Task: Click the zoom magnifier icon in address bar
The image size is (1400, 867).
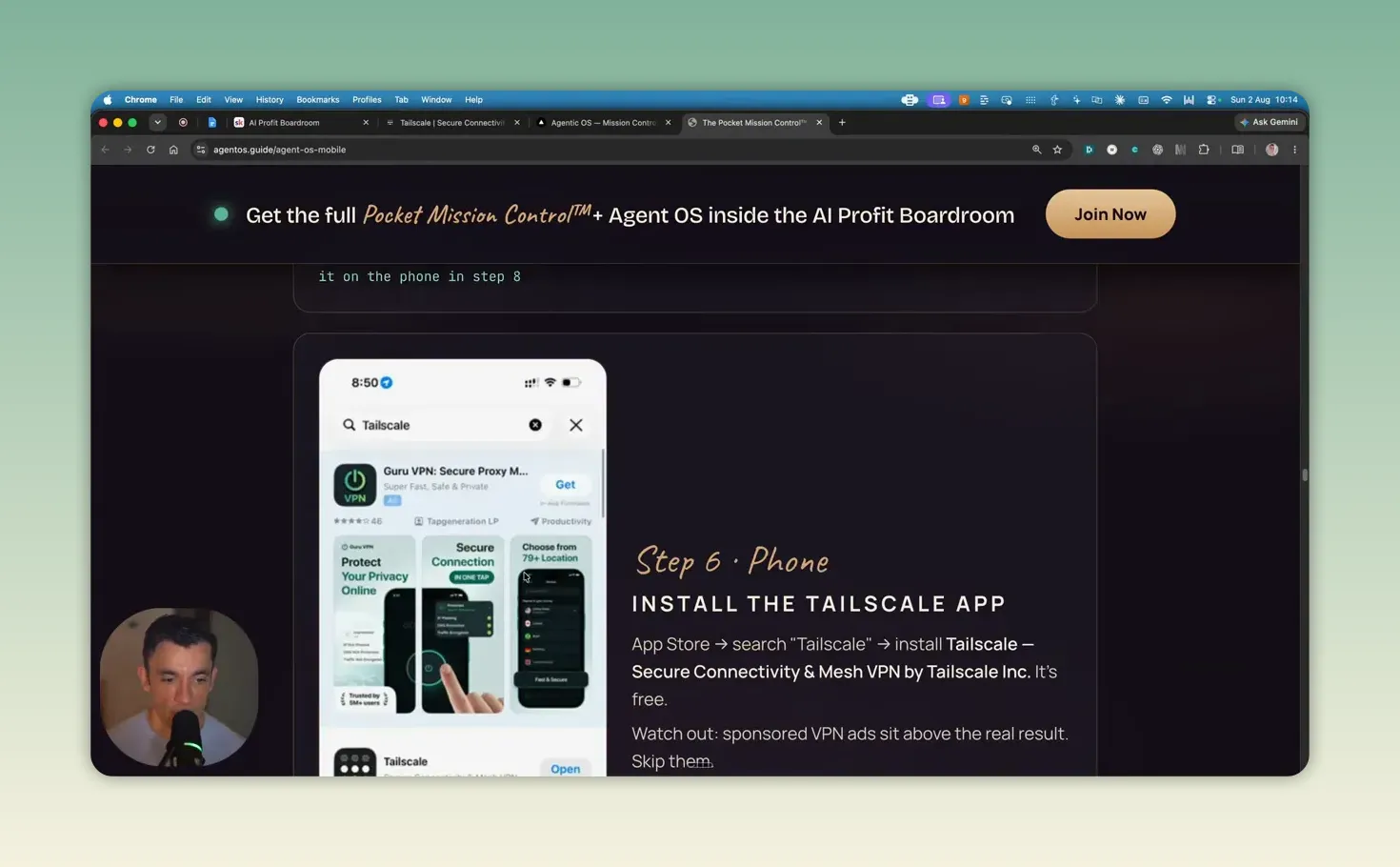Action: [1036, 150]
